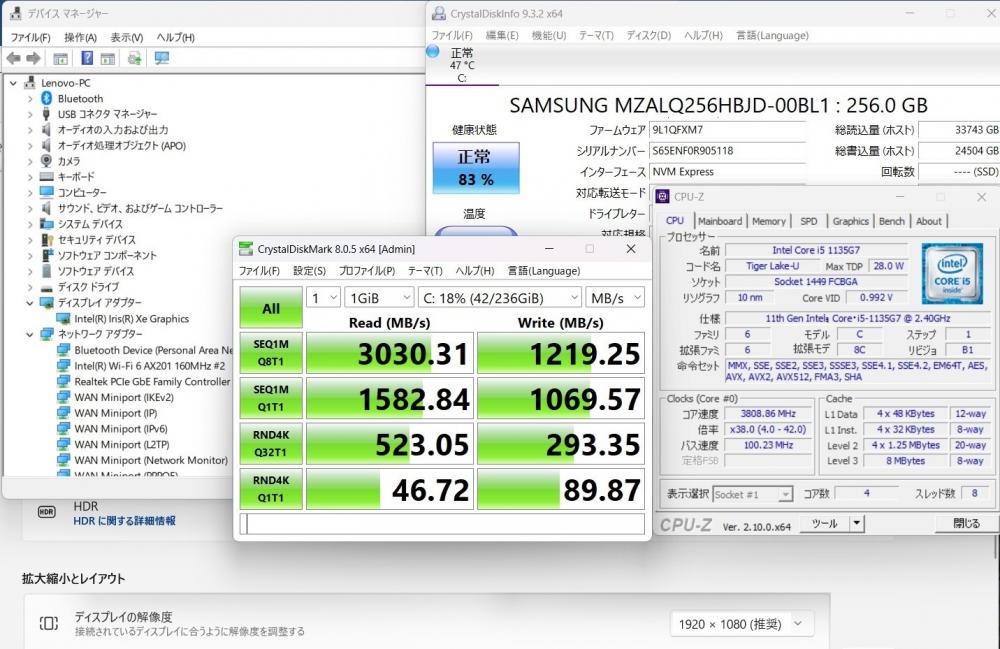
Task: Expand the Bluetooth node in Device Manager
Action: click(30, 99)
